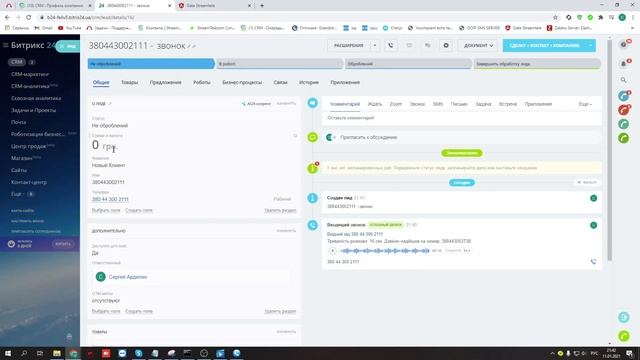Viewport: 640px width, 360px height.
Task: Switch to the Бизнес-процессы tab
Action: (x=242, y=82)
